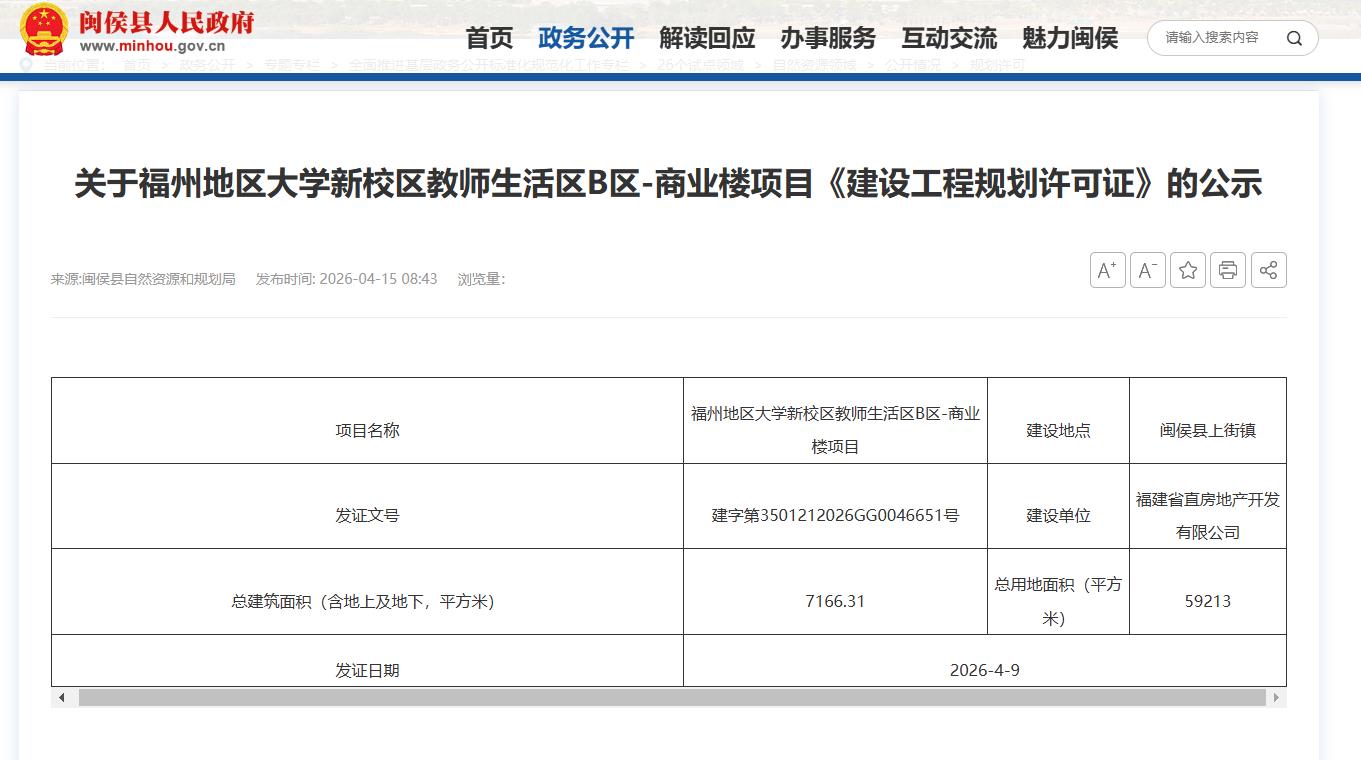Click permit number 建字第3501212026GG0046651号 cell
Viewport: 1361px width, 760px height.
[835, 516]
